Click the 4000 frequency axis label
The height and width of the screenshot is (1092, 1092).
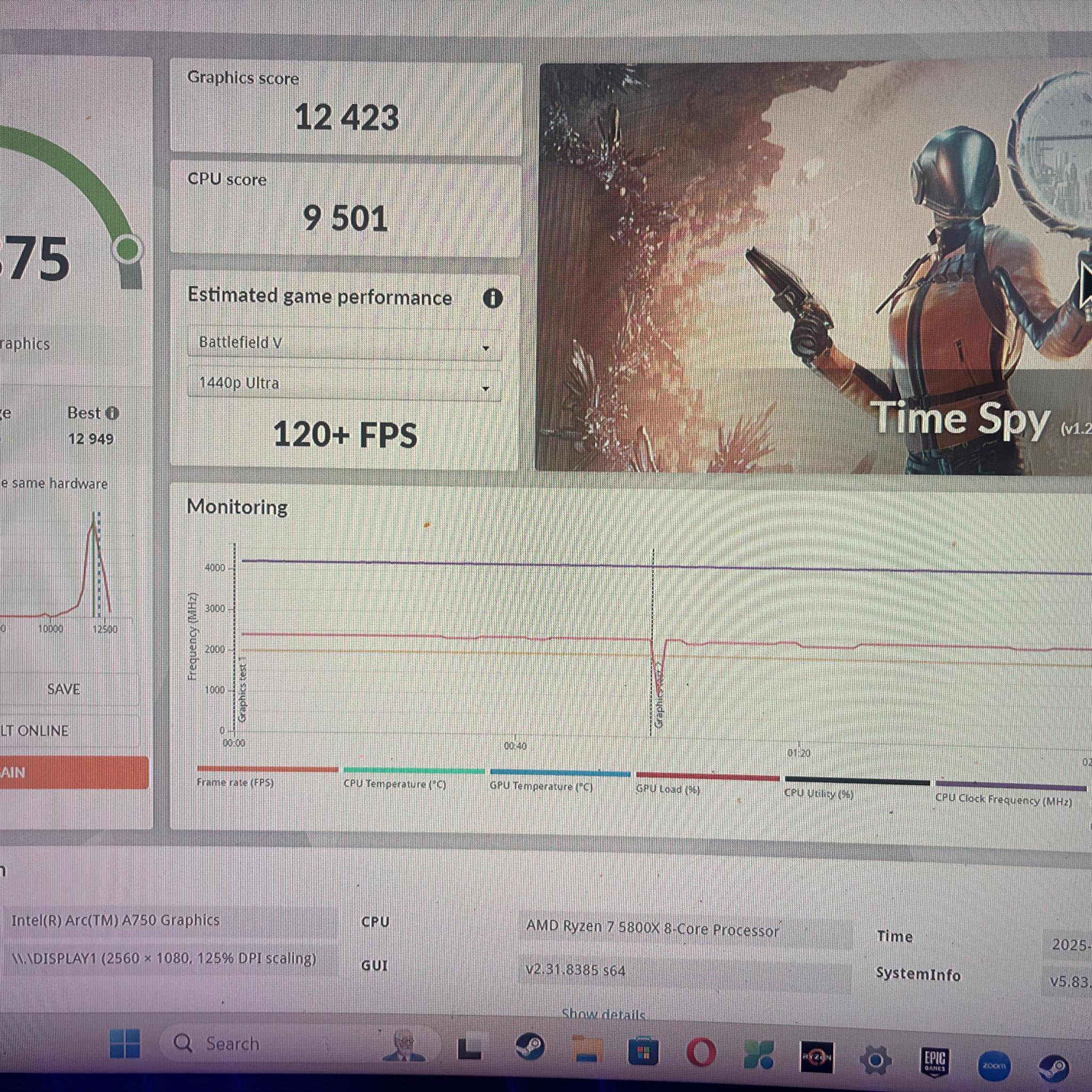click(x=215, y=567)
